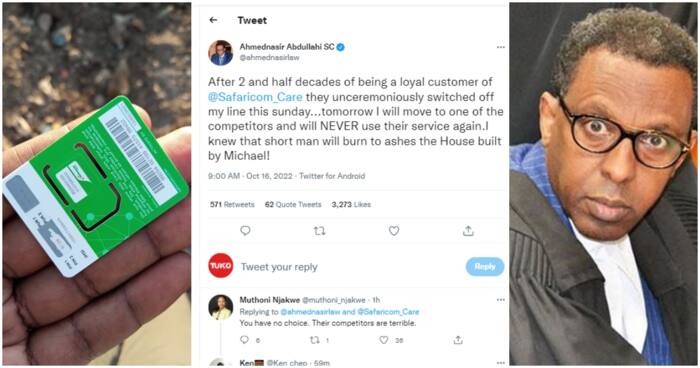The image size is (700, 368).
Task: Open the 3,273 Likes list
Action: [351, 205]
